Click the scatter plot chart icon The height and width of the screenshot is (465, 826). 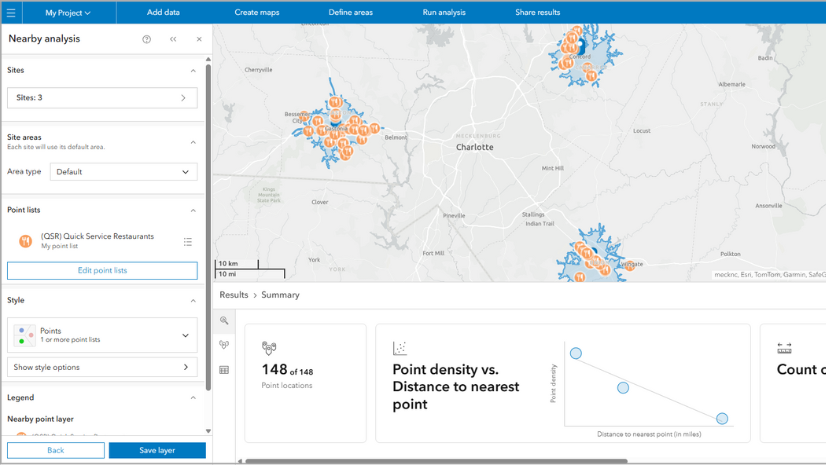click(x=400, y=348)
